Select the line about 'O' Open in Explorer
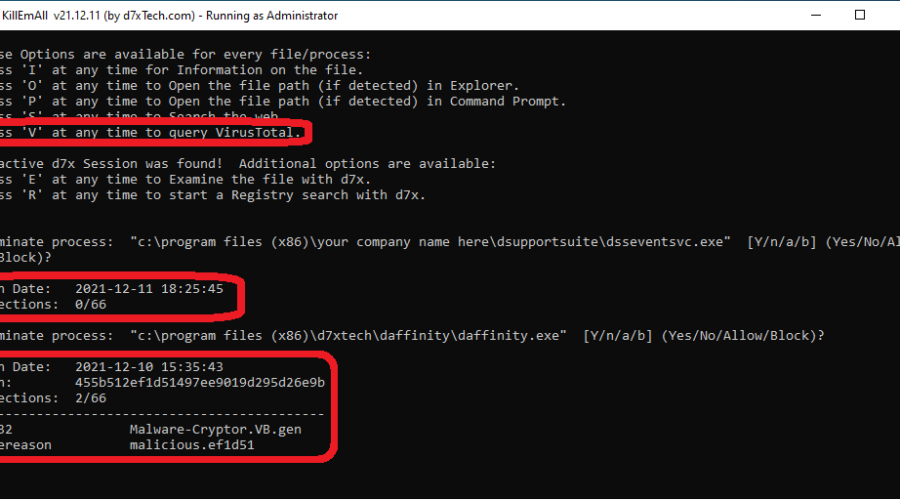Screen dimensions: 900x500 [259, 86]
